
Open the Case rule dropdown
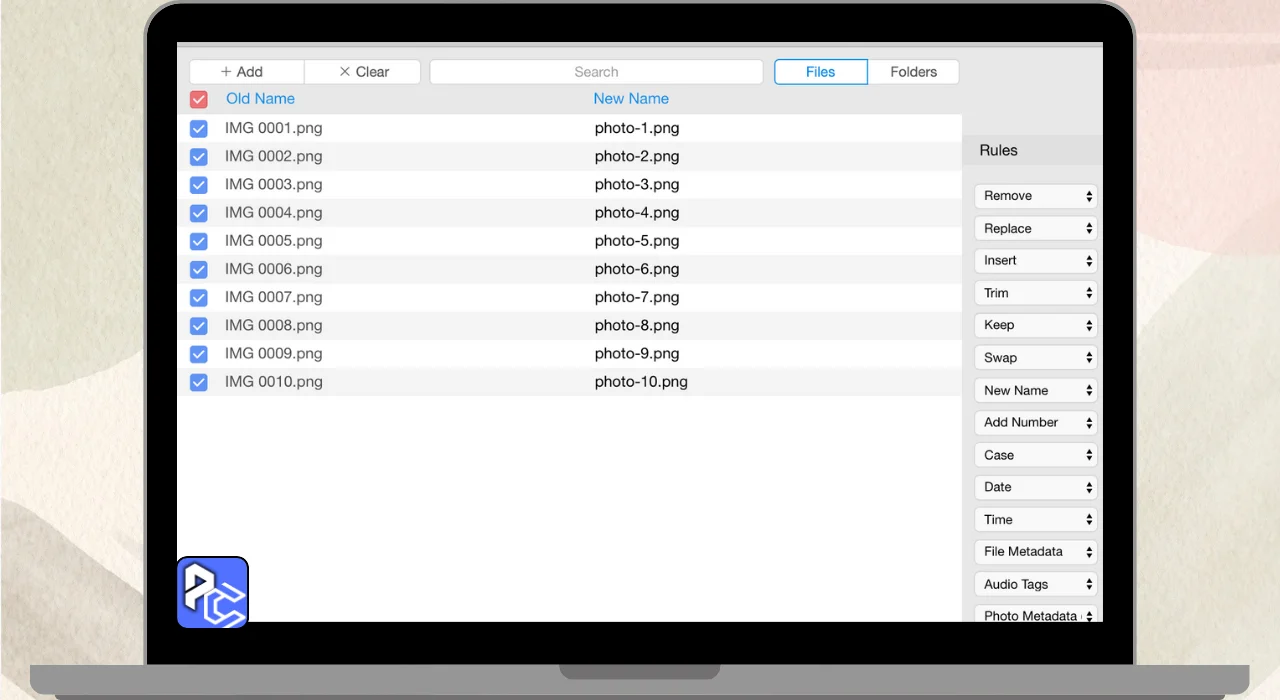tap(1036, 455)
